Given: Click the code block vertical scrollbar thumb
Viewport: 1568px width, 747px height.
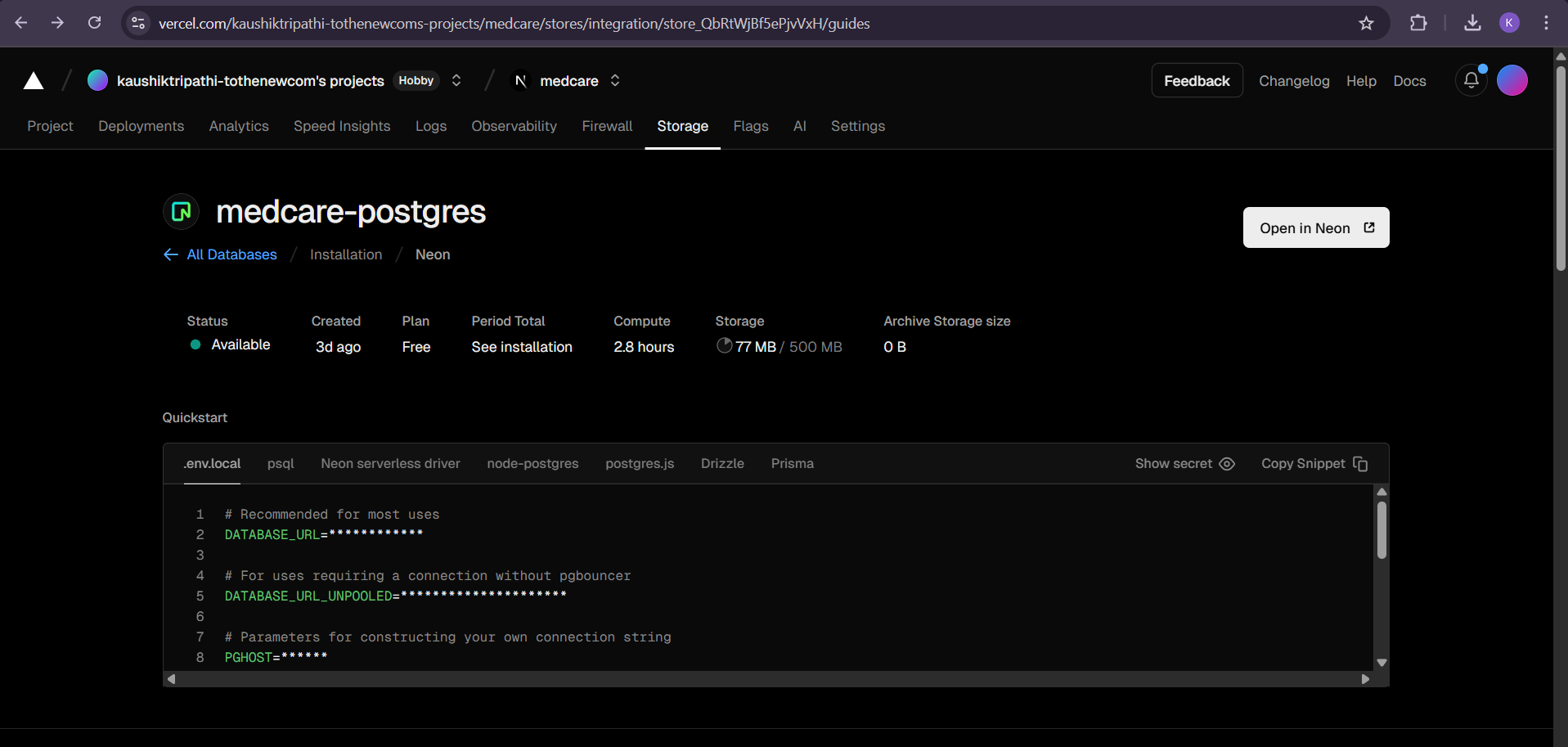Looking at the screenshot, I should click(1382, 530).
